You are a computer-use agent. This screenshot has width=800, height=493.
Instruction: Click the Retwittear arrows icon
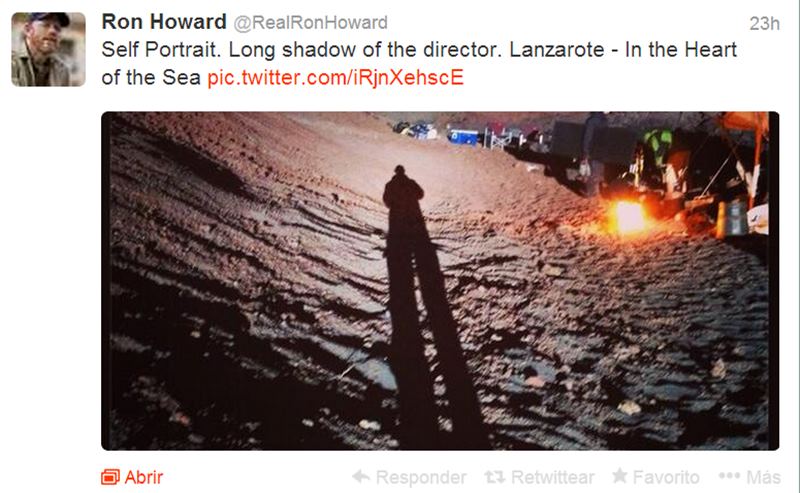click(494, 477)
